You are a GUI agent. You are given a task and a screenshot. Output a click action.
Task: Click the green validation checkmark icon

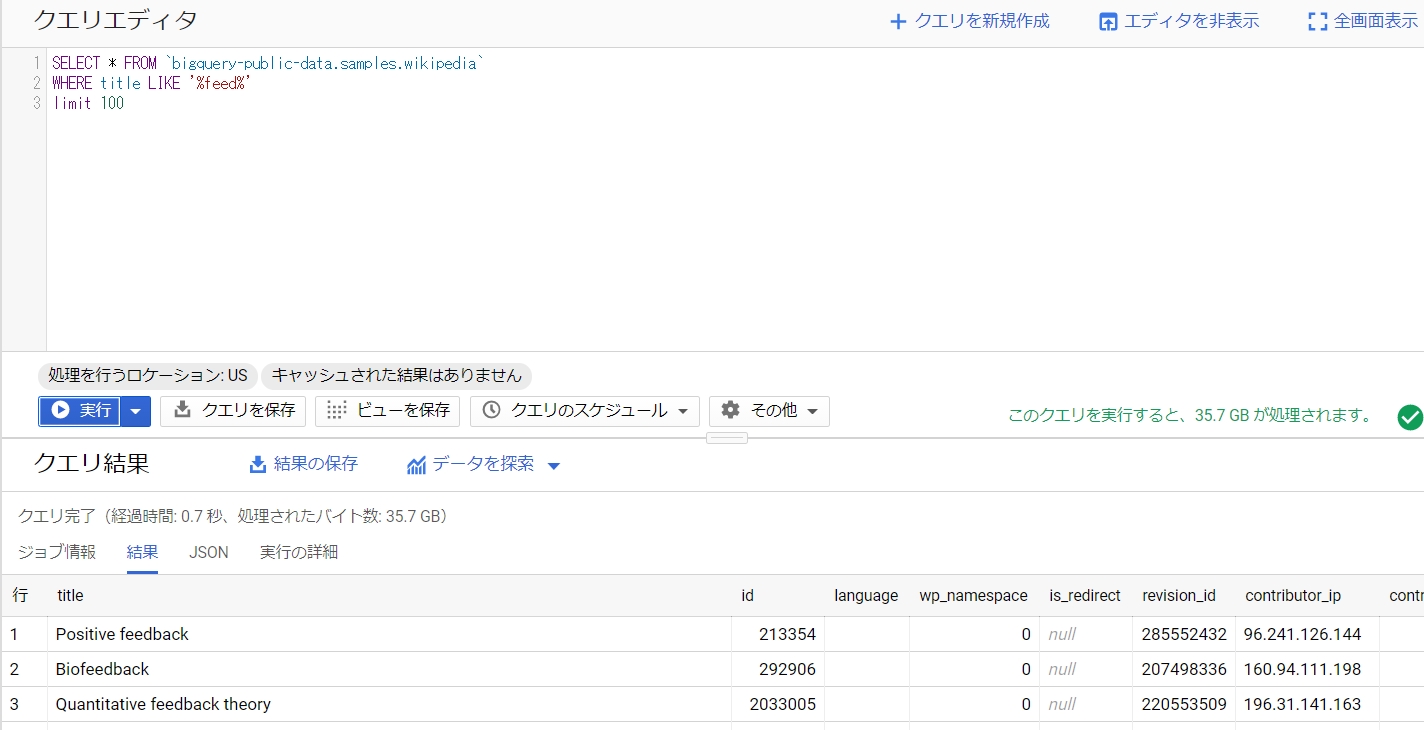1410,417
